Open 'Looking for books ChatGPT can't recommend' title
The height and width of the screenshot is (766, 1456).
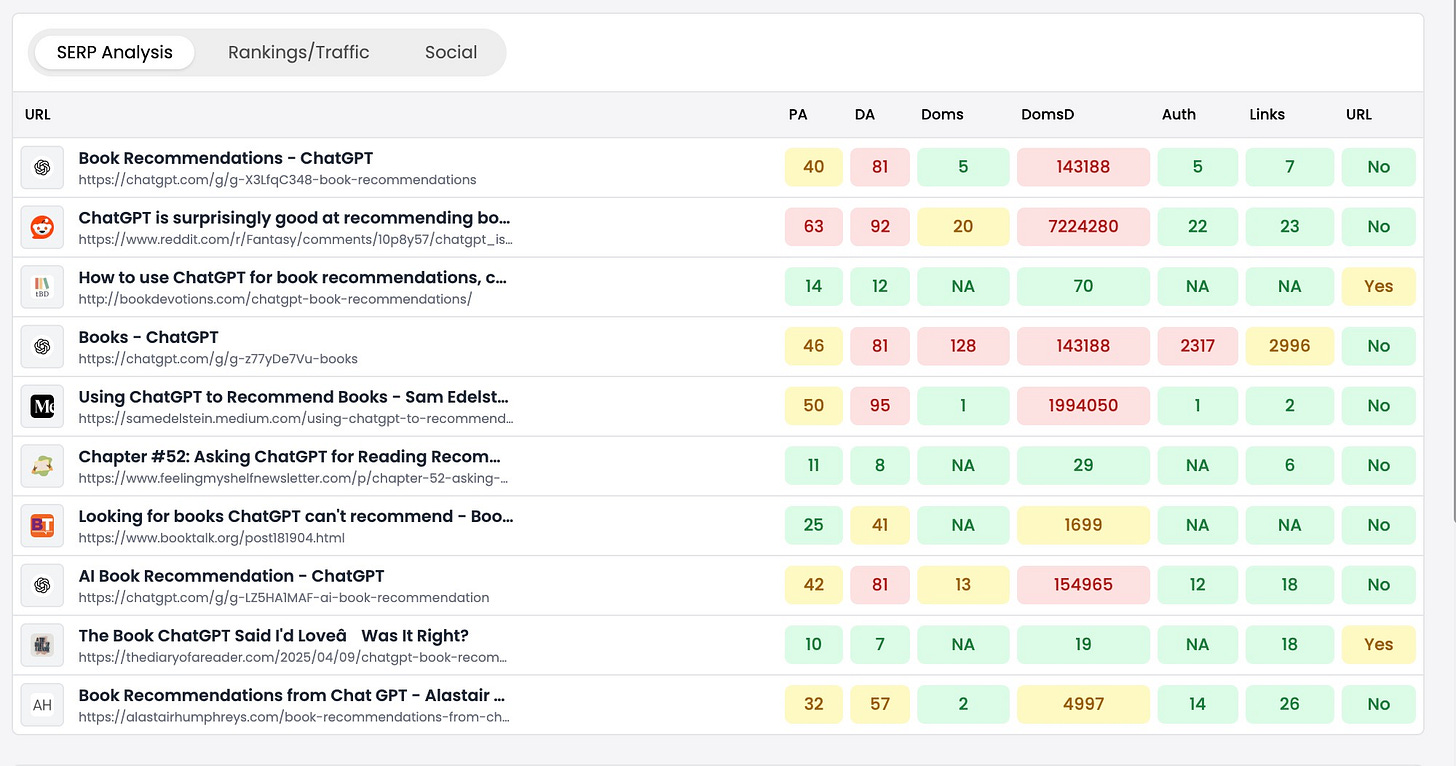pos(296,516)
